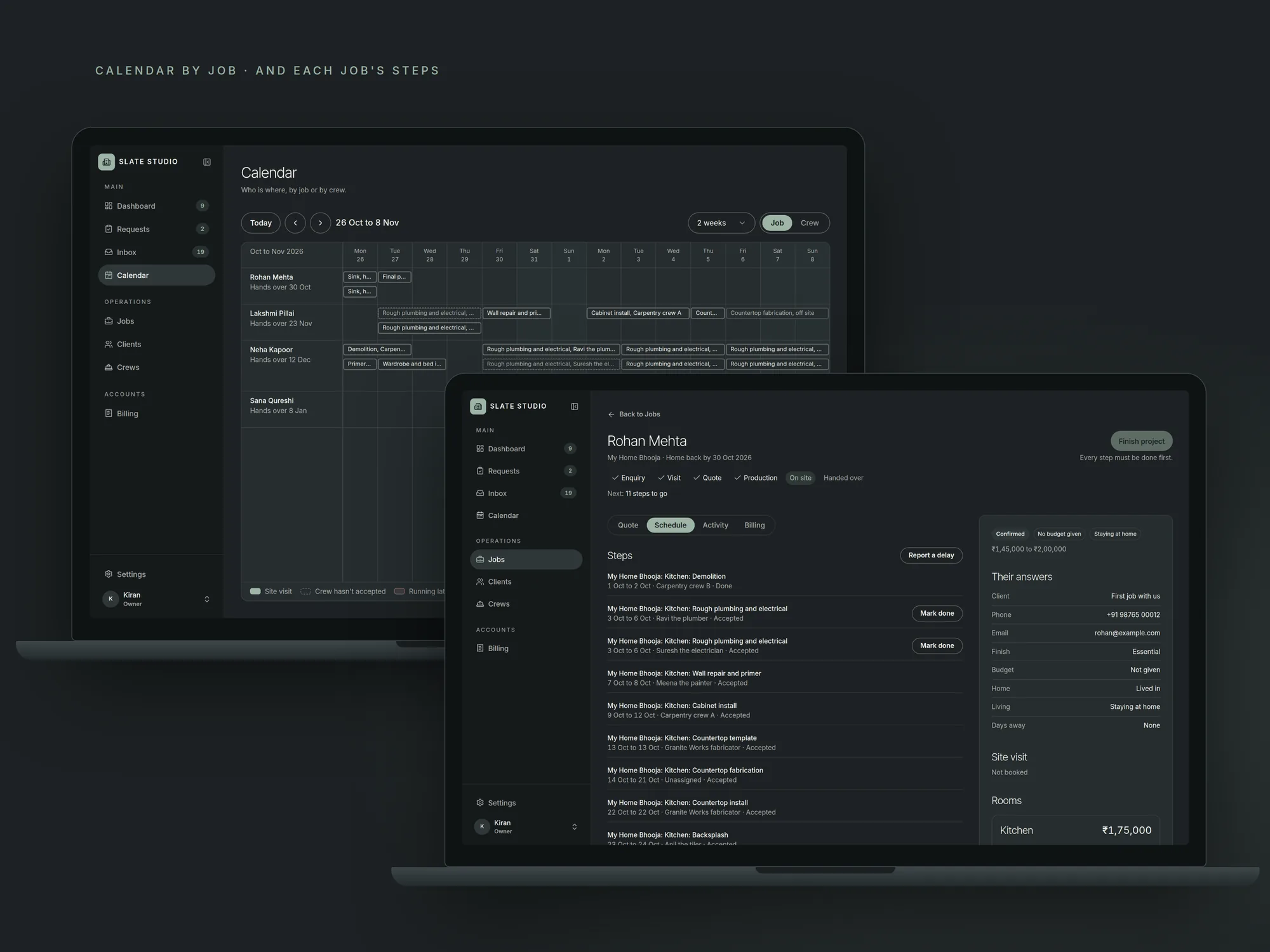This screenshot has height=952, width=1270.
Task: Collapse sidebar icon in Rohan Mehta window
Action: [x=575, y=406]
